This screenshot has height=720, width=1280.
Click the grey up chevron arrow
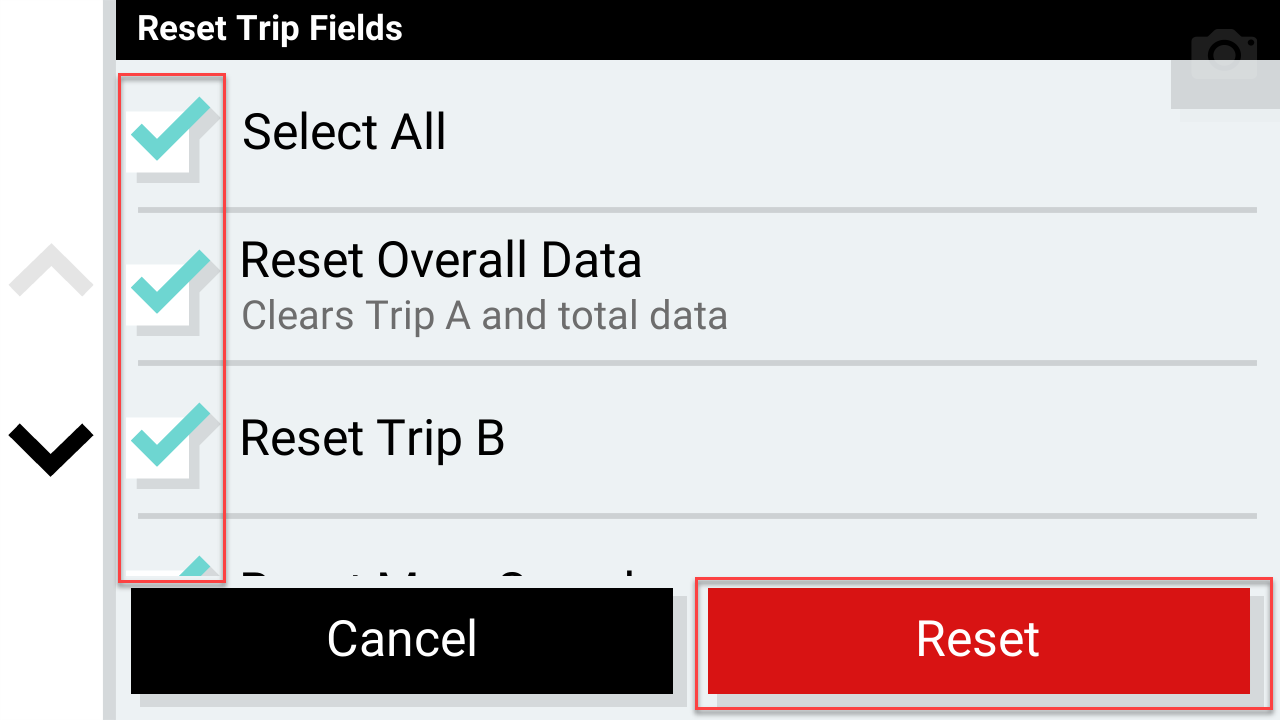click(51, 271)
